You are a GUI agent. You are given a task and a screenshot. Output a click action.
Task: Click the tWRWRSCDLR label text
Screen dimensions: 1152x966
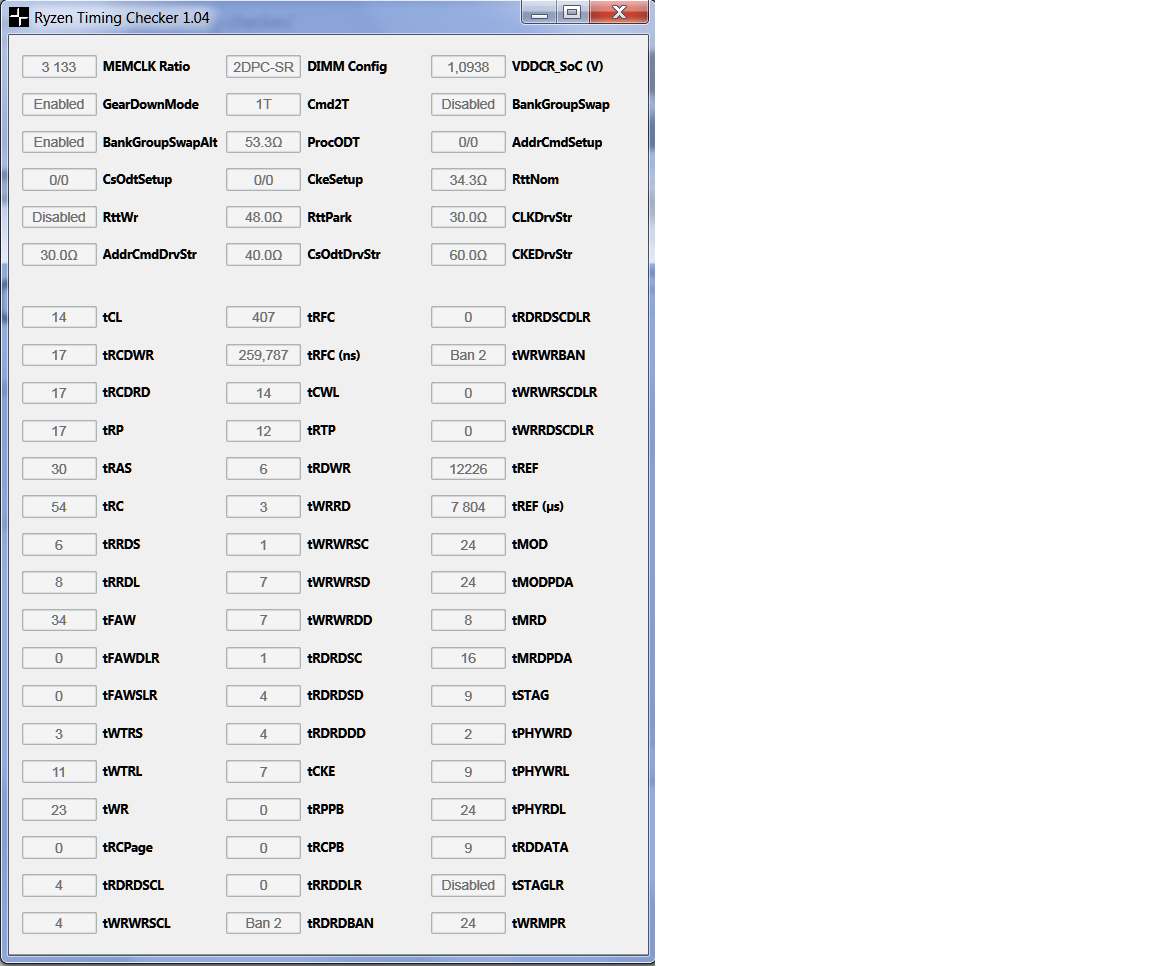554,392
